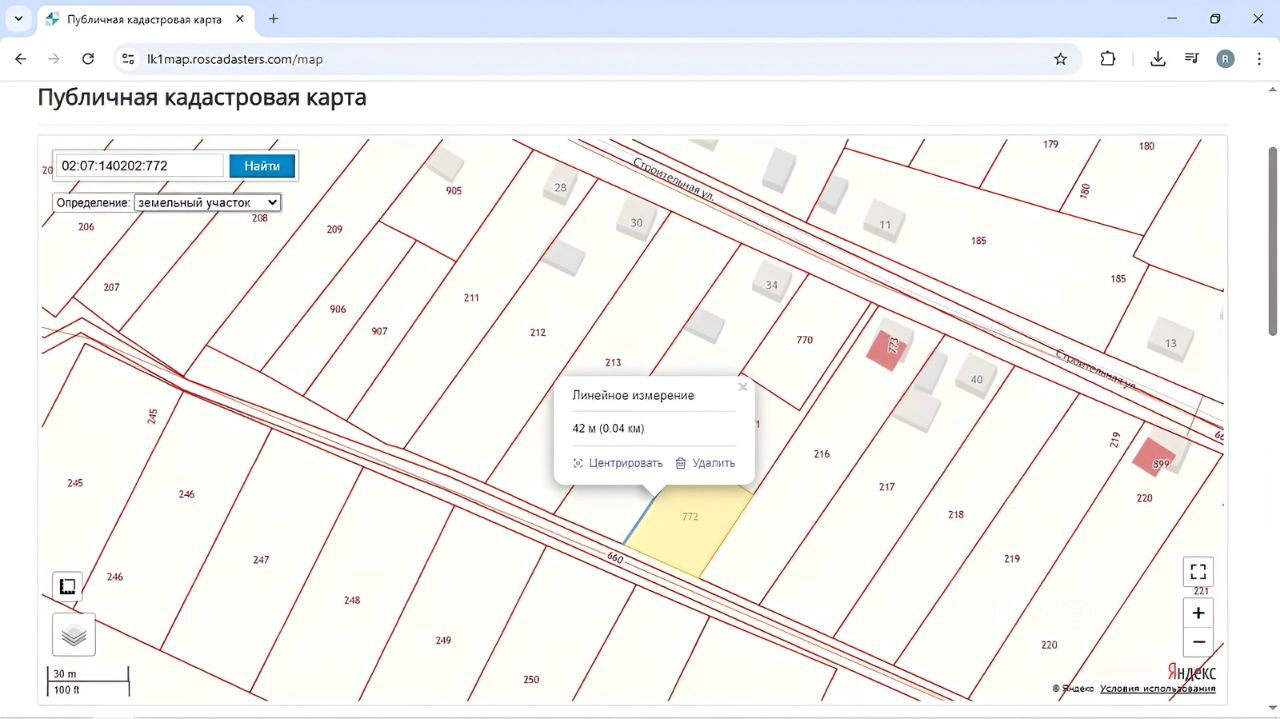Viewport: 1280px width, 719px height.
Task: Bookmark this page with star icon
Action: [1060, 59]
